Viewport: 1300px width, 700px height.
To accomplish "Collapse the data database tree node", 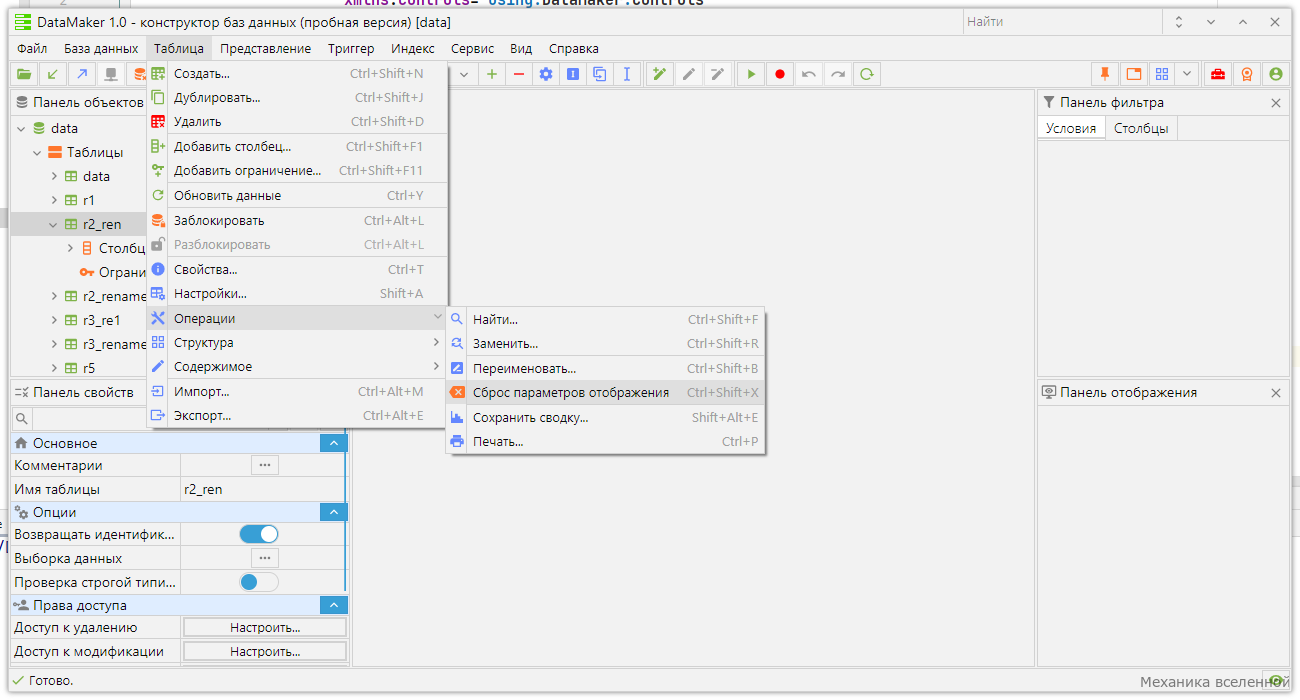I will 21,128.
